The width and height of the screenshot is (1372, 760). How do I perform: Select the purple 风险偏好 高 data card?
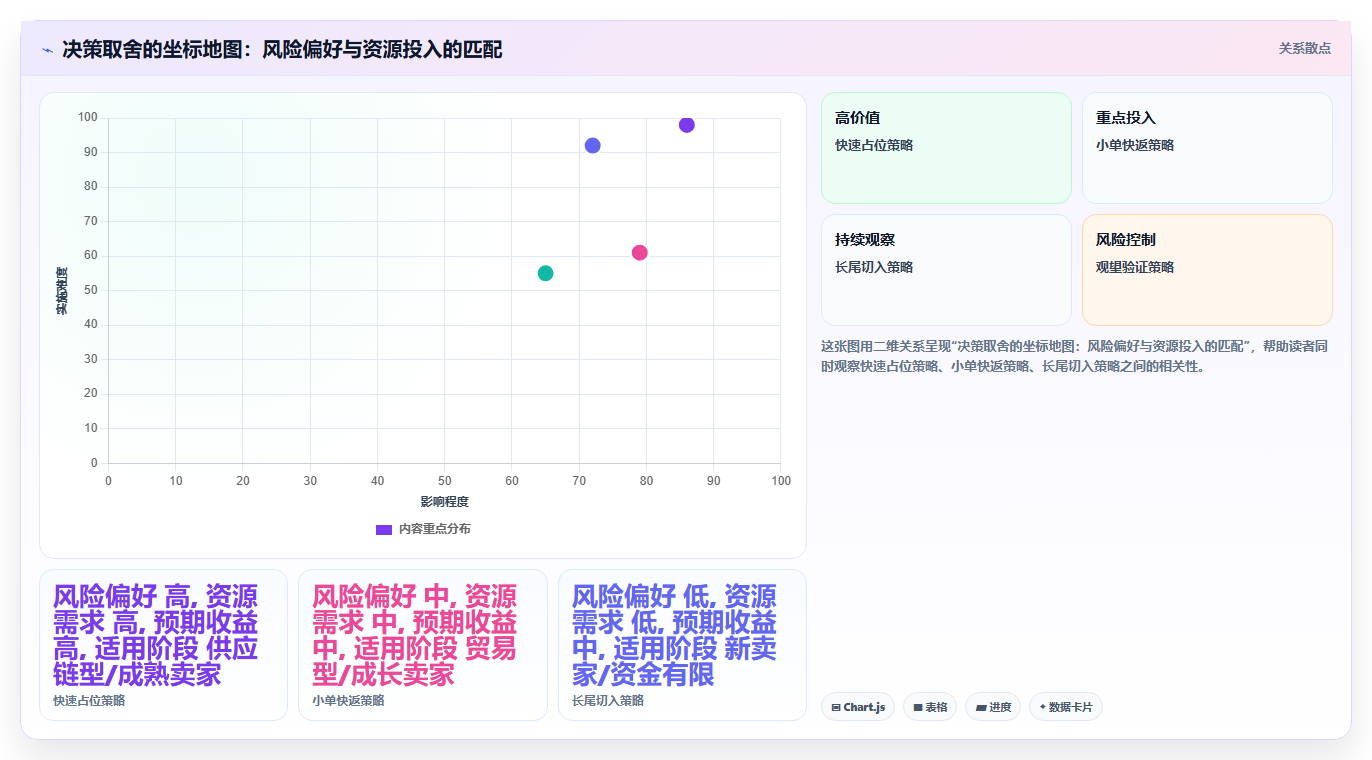pyautogui.click(x=163, y=645)
